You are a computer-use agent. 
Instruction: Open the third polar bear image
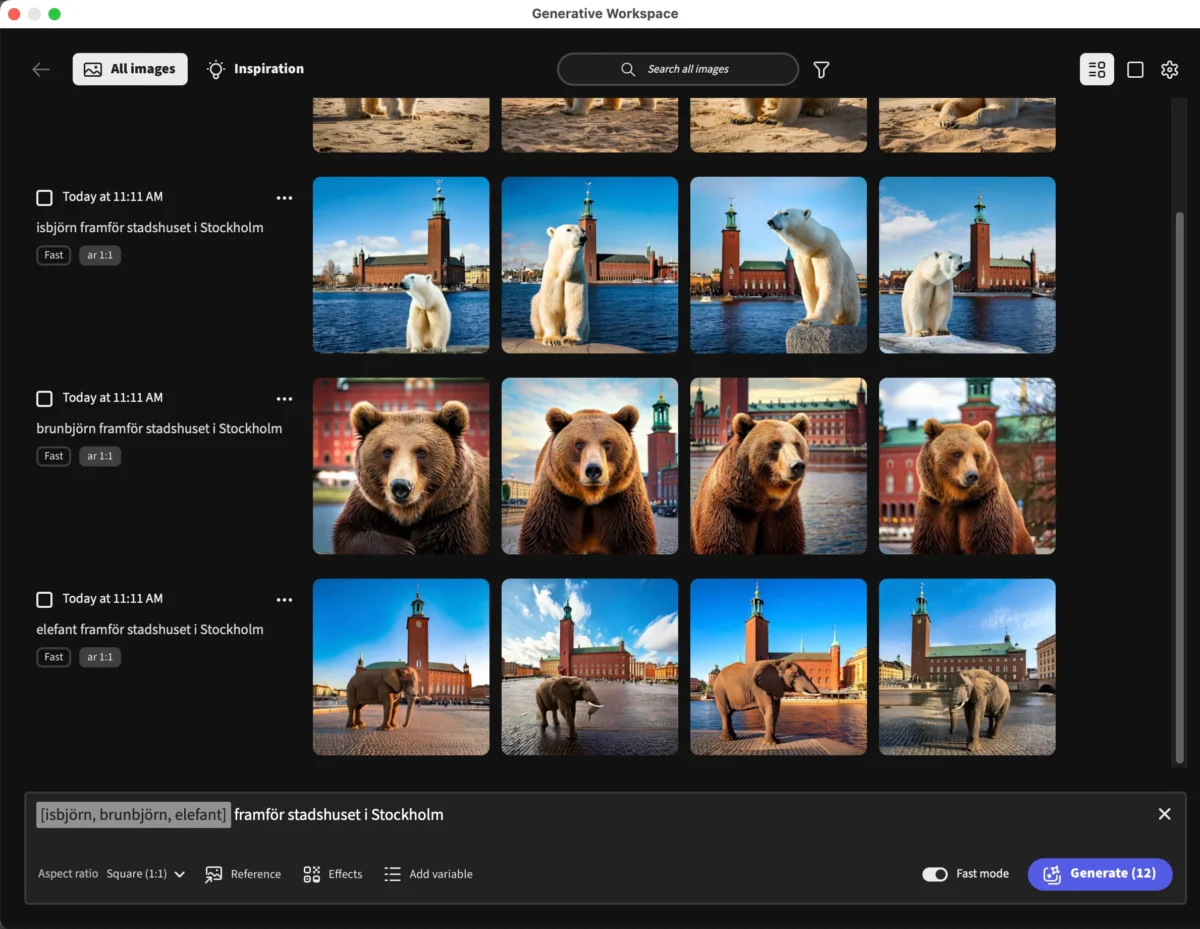coord(778,265)
